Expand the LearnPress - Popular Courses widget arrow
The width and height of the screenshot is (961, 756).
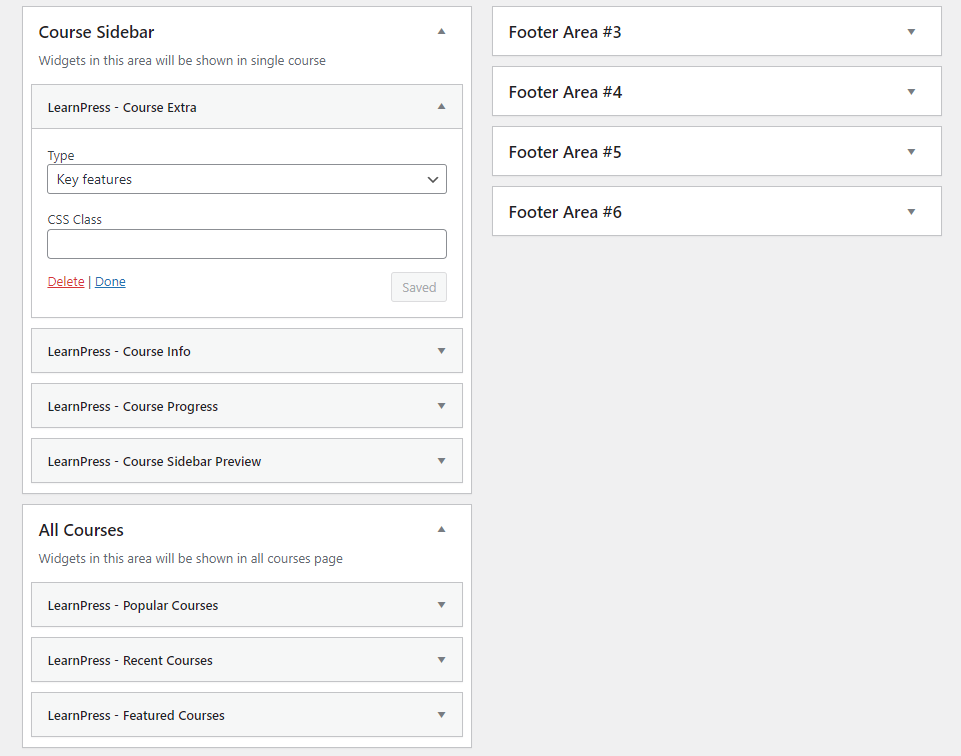coord(441,605)
